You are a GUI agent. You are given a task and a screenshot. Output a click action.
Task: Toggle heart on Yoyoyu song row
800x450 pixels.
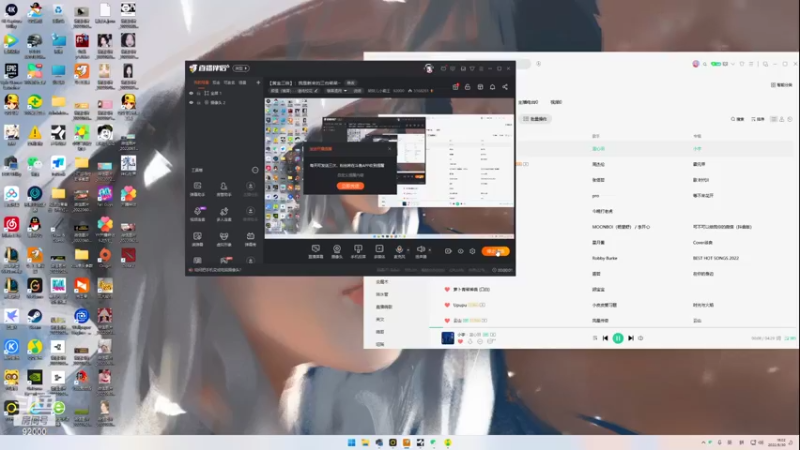(x=447, y=305)
